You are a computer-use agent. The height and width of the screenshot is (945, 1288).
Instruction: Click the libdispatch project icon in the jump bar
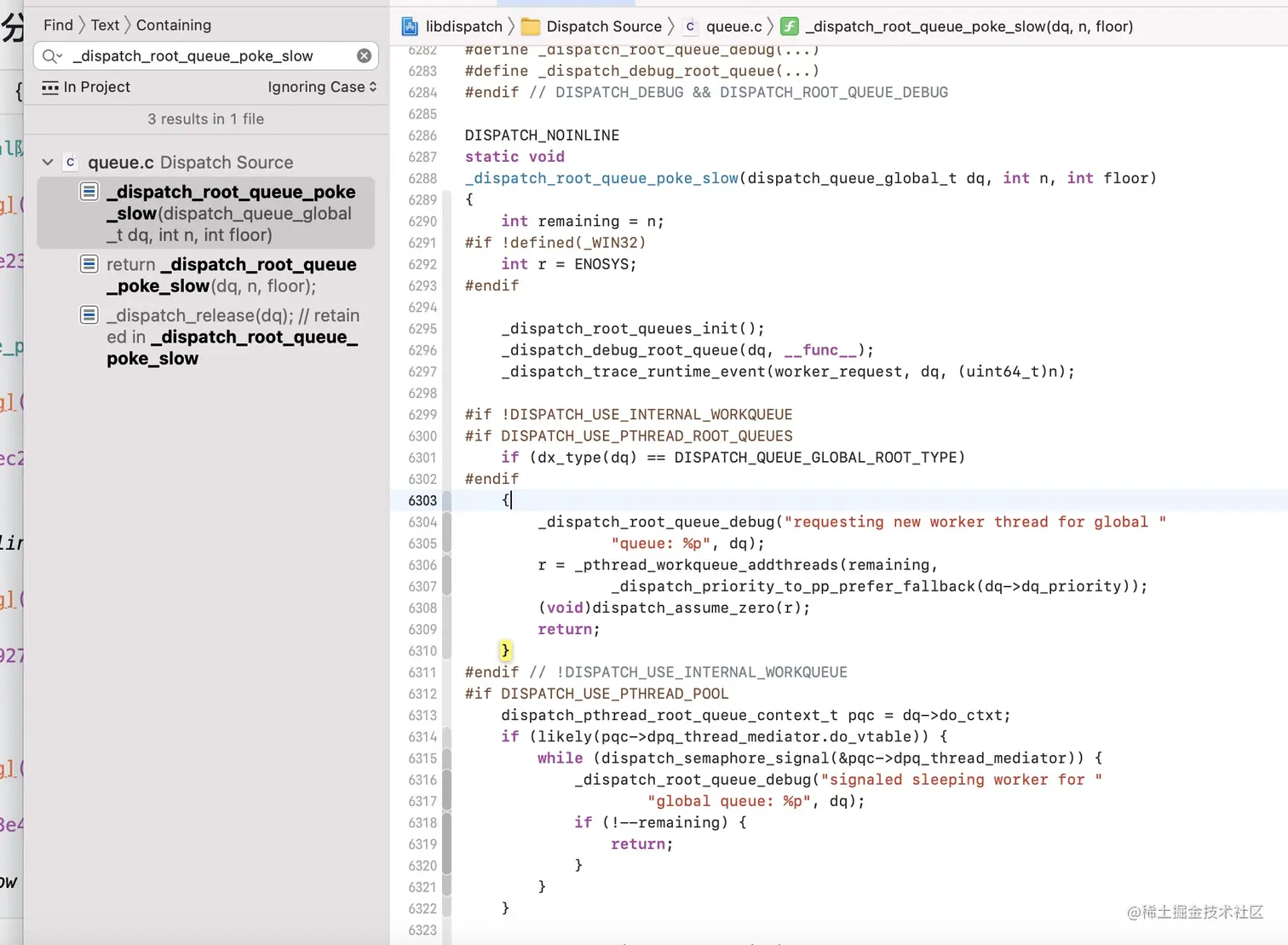tap(410, 26)
